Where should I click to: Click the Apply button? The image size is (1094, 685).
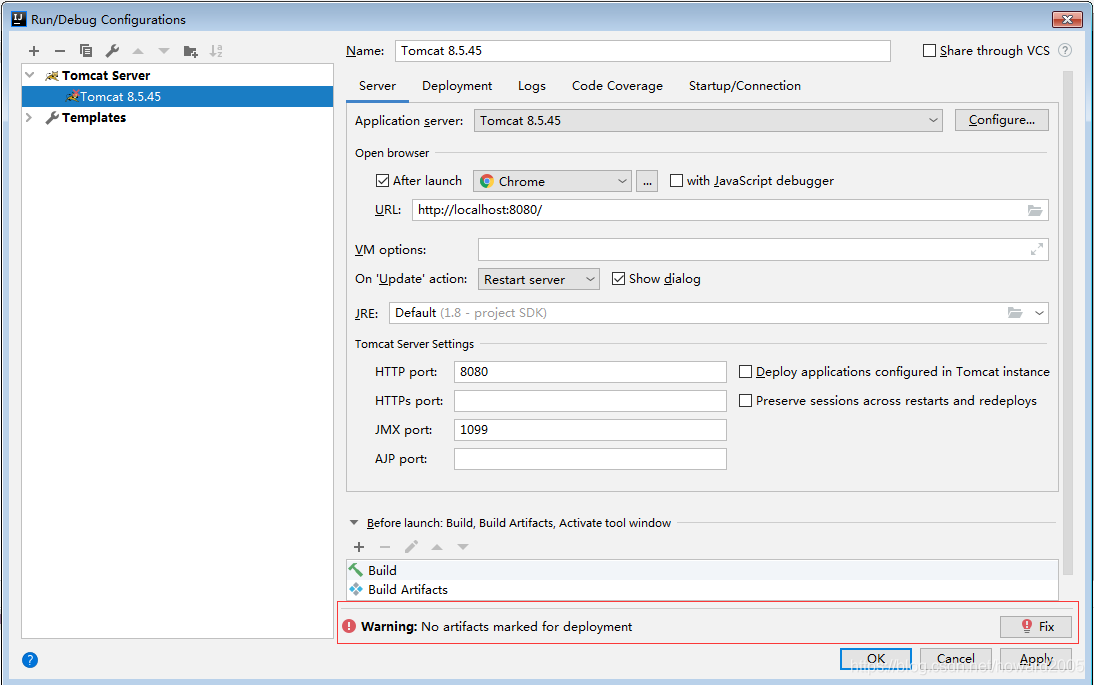(x=1036, y=659)
